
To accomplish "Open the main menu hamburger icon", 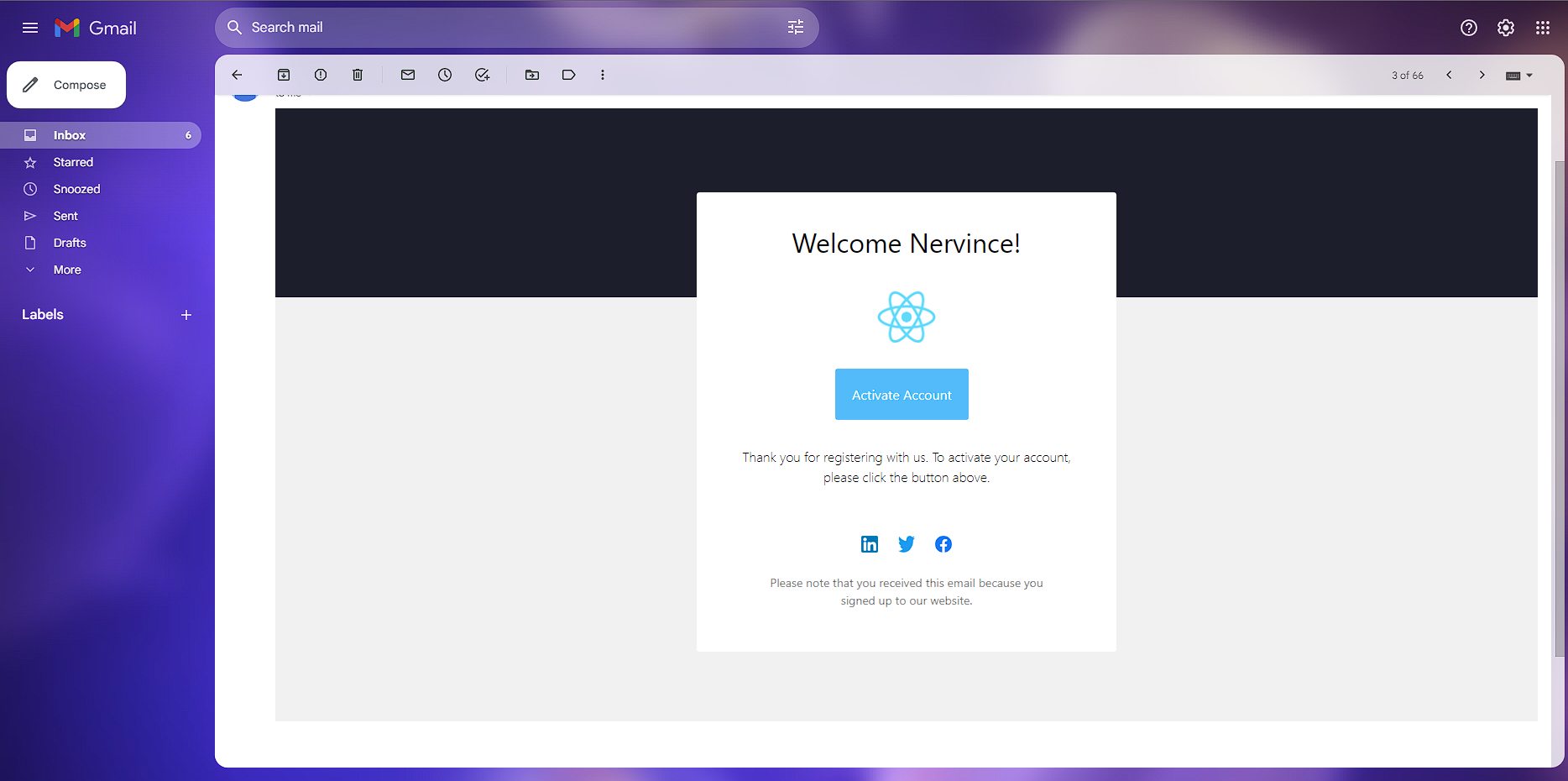I will coord(30,28).
